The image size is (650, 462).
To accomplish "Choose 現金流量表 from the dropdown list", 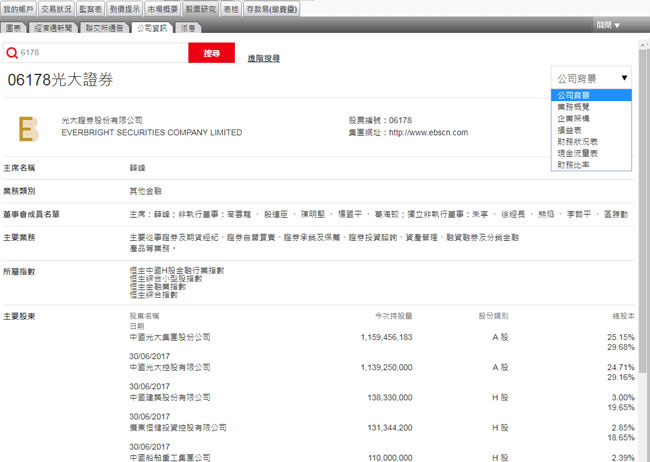I will (x=591, y=153).
